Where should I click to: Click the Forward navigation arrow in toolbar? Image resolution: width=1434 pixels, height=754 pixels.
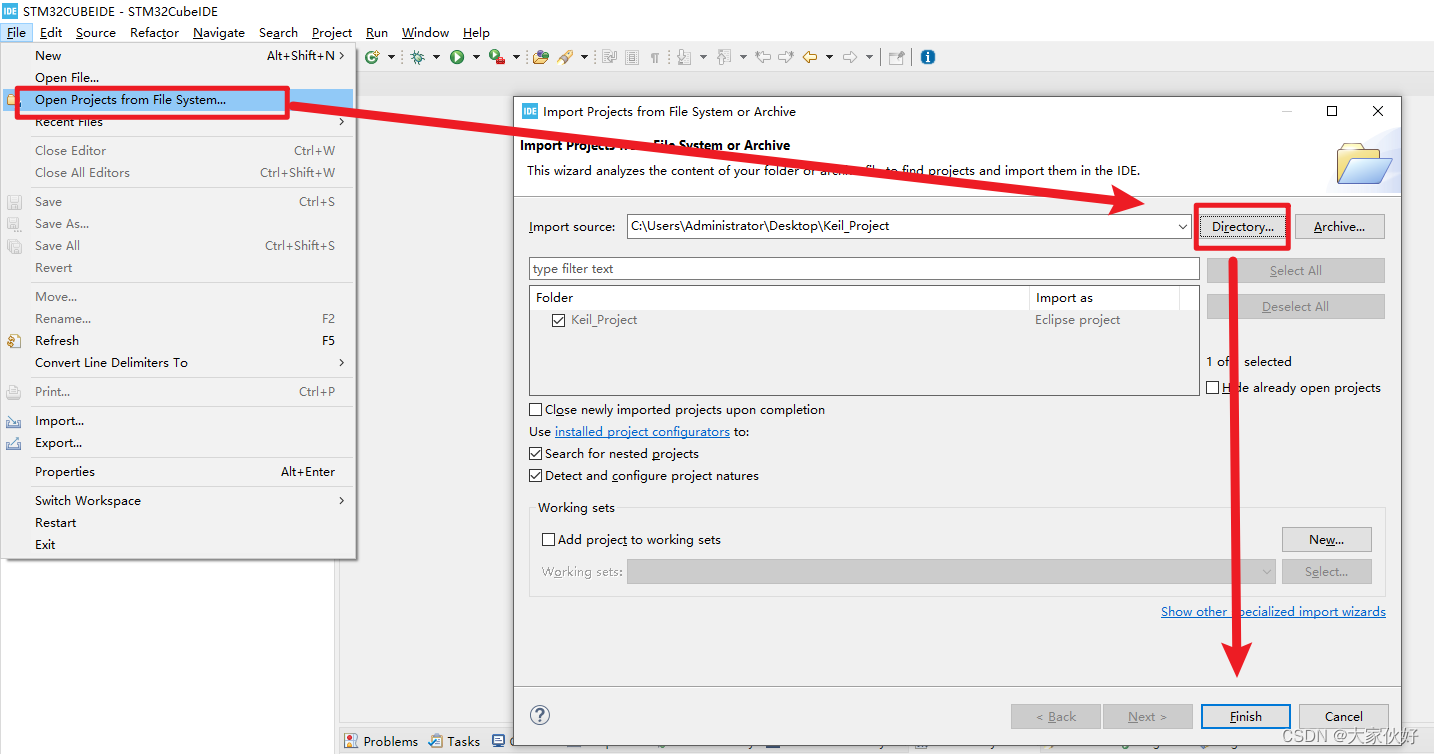click(850, 57)
